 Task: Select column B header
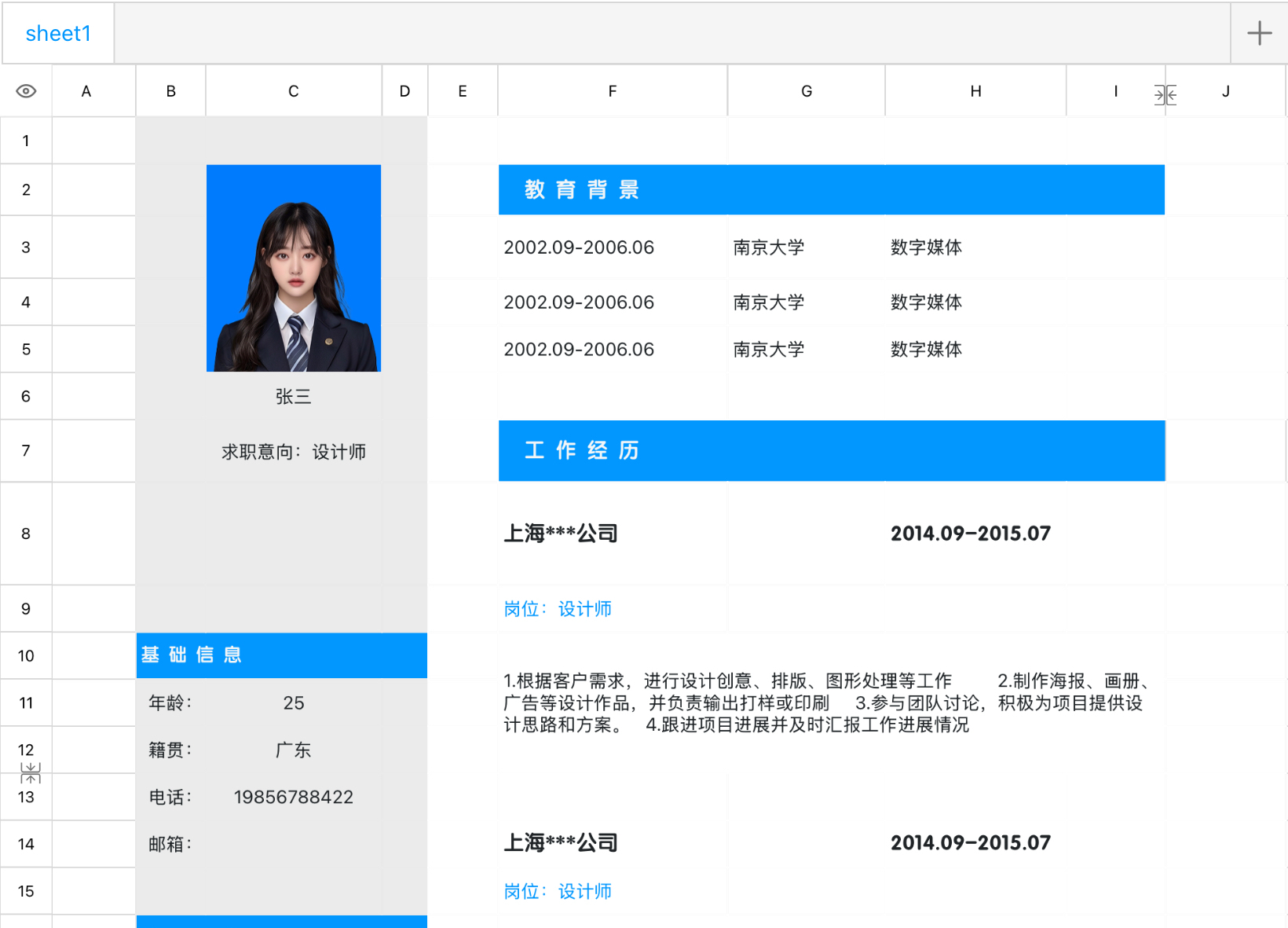click(171, 91)
